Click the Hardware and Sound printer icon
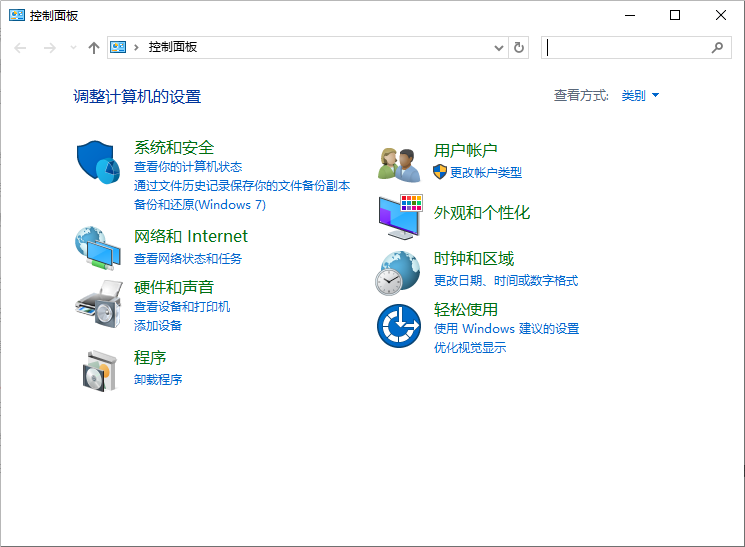The width and height of the screenshot is (745, 547). [x=98, y=302]
